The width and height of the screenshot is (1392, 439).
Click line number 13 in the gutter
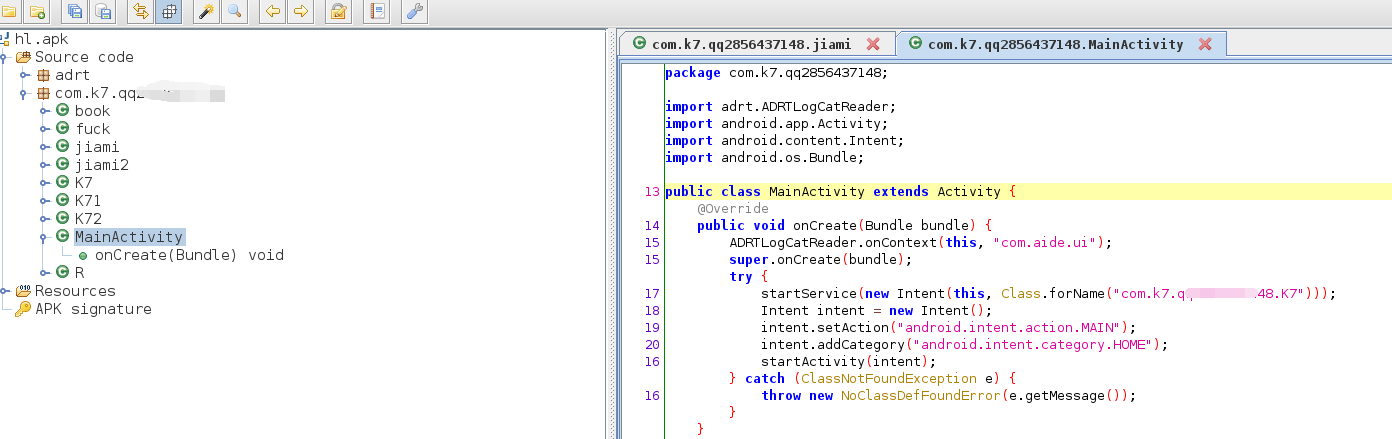pyautogui.click(x=653, y=192)
